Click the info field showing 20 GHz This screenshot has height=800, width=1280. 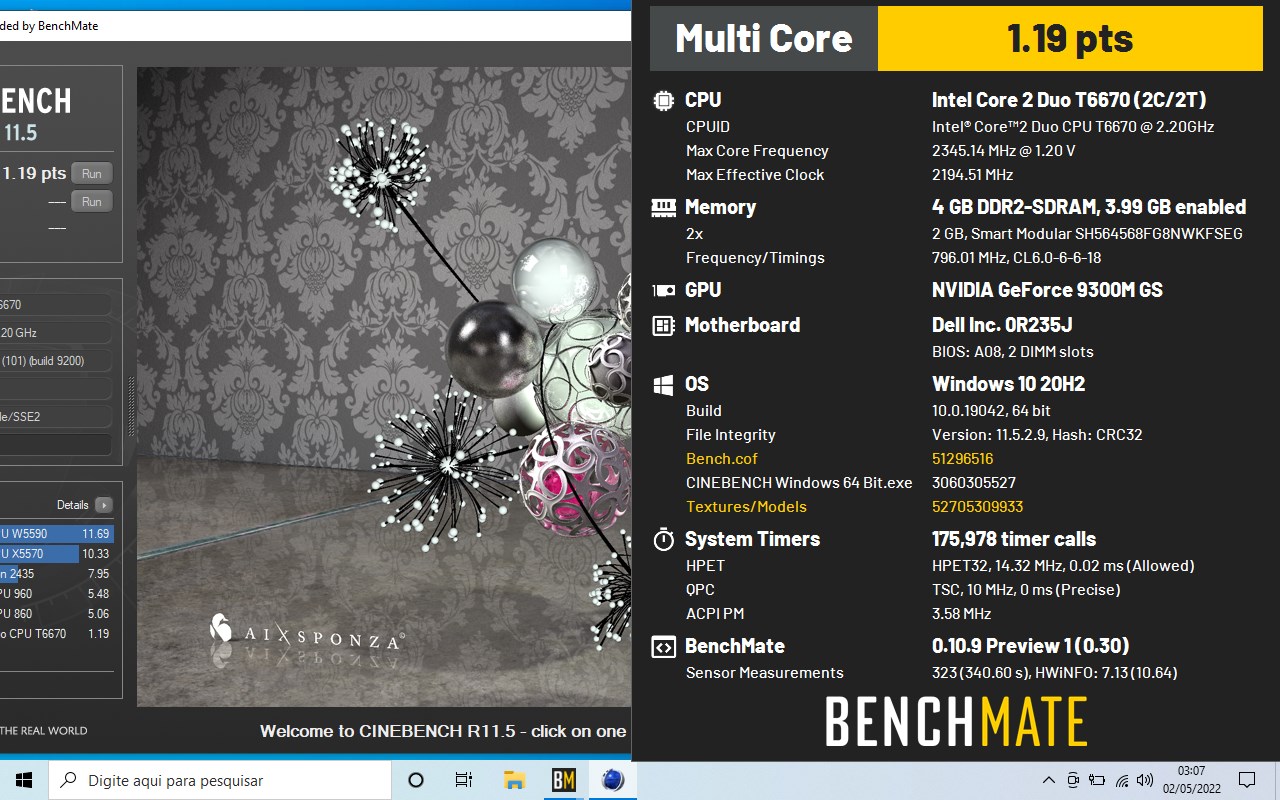pyautogui.click(x=56, y=333)
